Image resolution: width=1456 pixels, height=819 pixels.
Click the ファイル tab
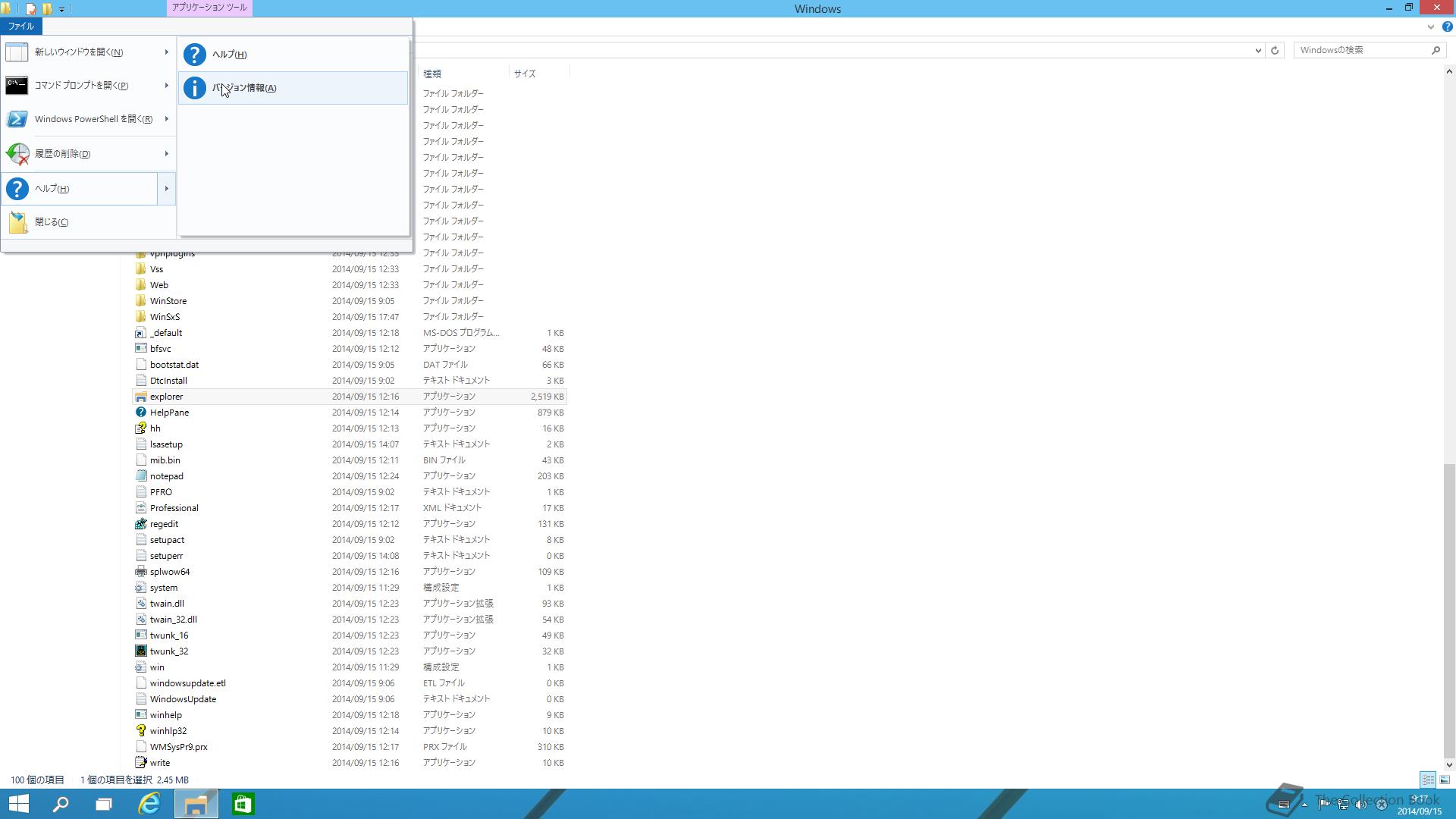click(21, 26)
